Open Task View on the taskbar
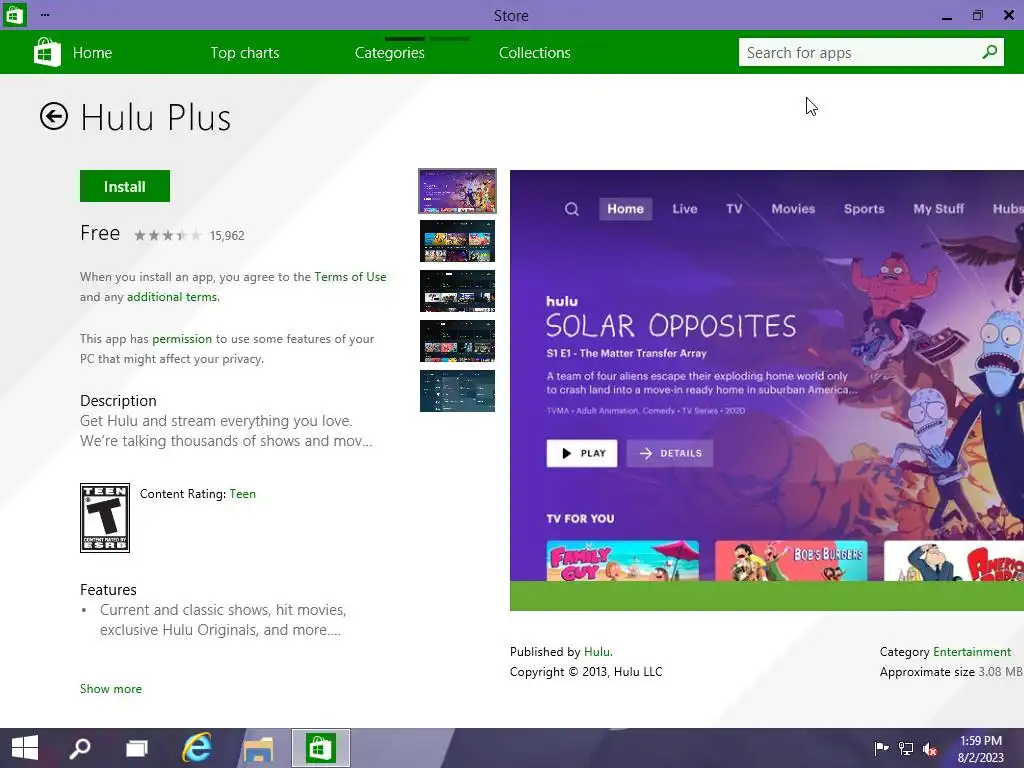 click(136, 748)
